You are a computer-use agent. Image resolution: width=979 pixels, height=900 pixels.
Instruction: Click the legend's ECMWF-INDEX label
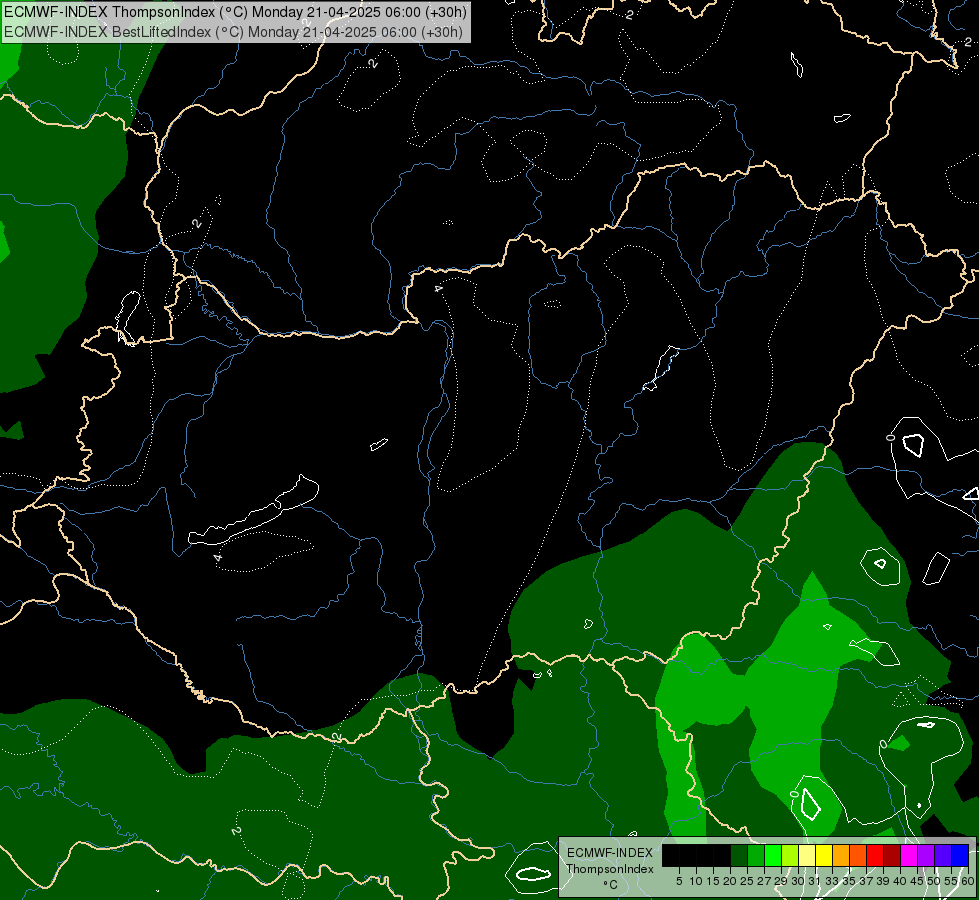[x=610, y=853]
